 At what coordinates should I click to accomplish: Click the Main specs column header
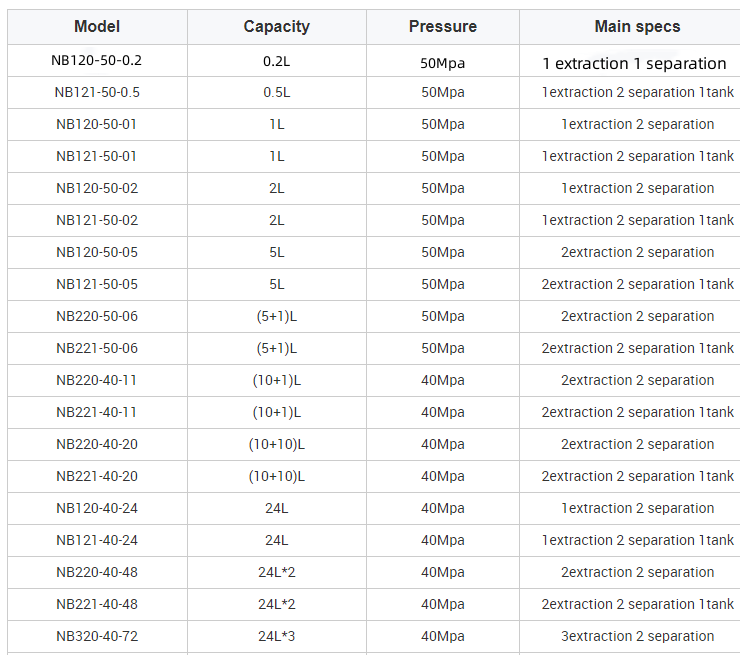637,27
